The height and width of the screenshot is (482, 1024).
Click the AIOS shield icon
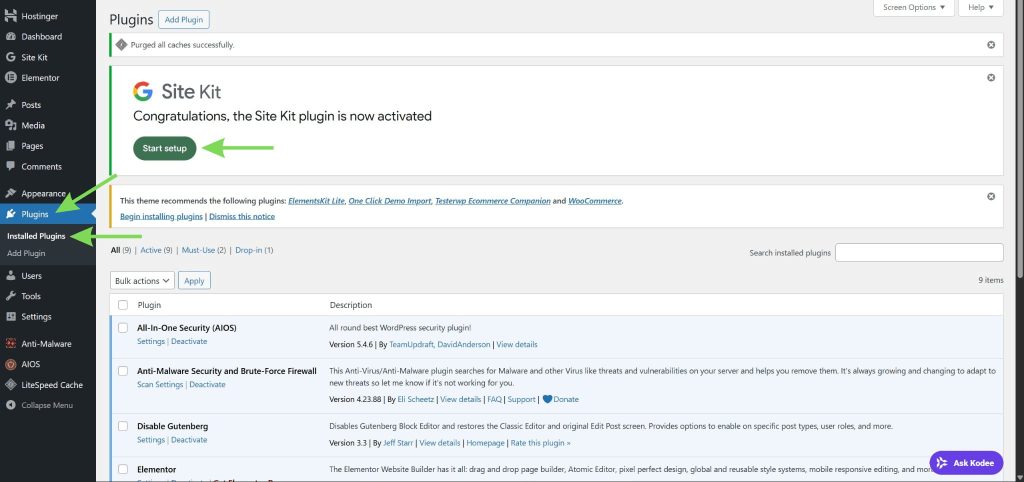[10, 364]
